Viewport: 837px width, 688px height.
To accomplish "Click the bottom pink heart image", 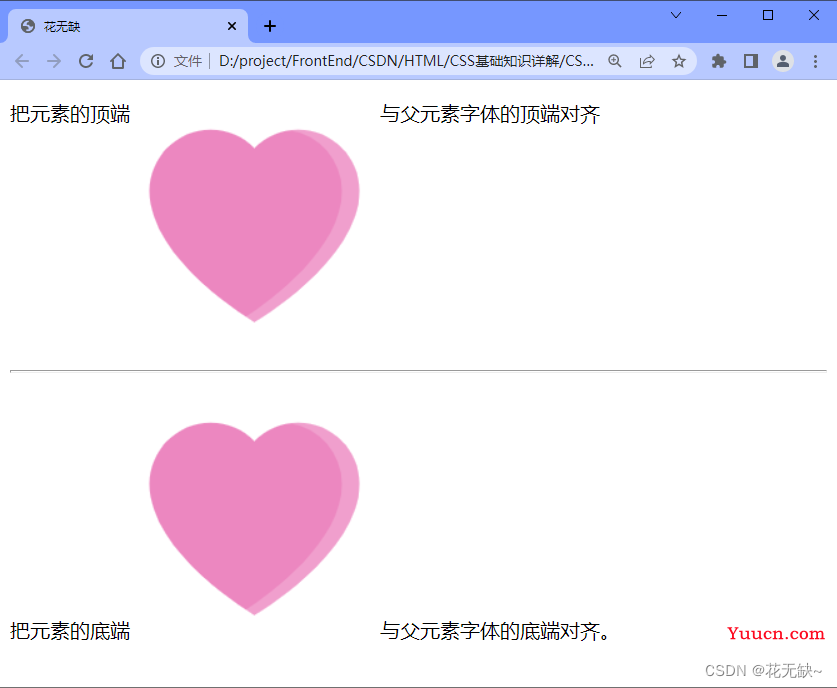I will click(254, 518).
